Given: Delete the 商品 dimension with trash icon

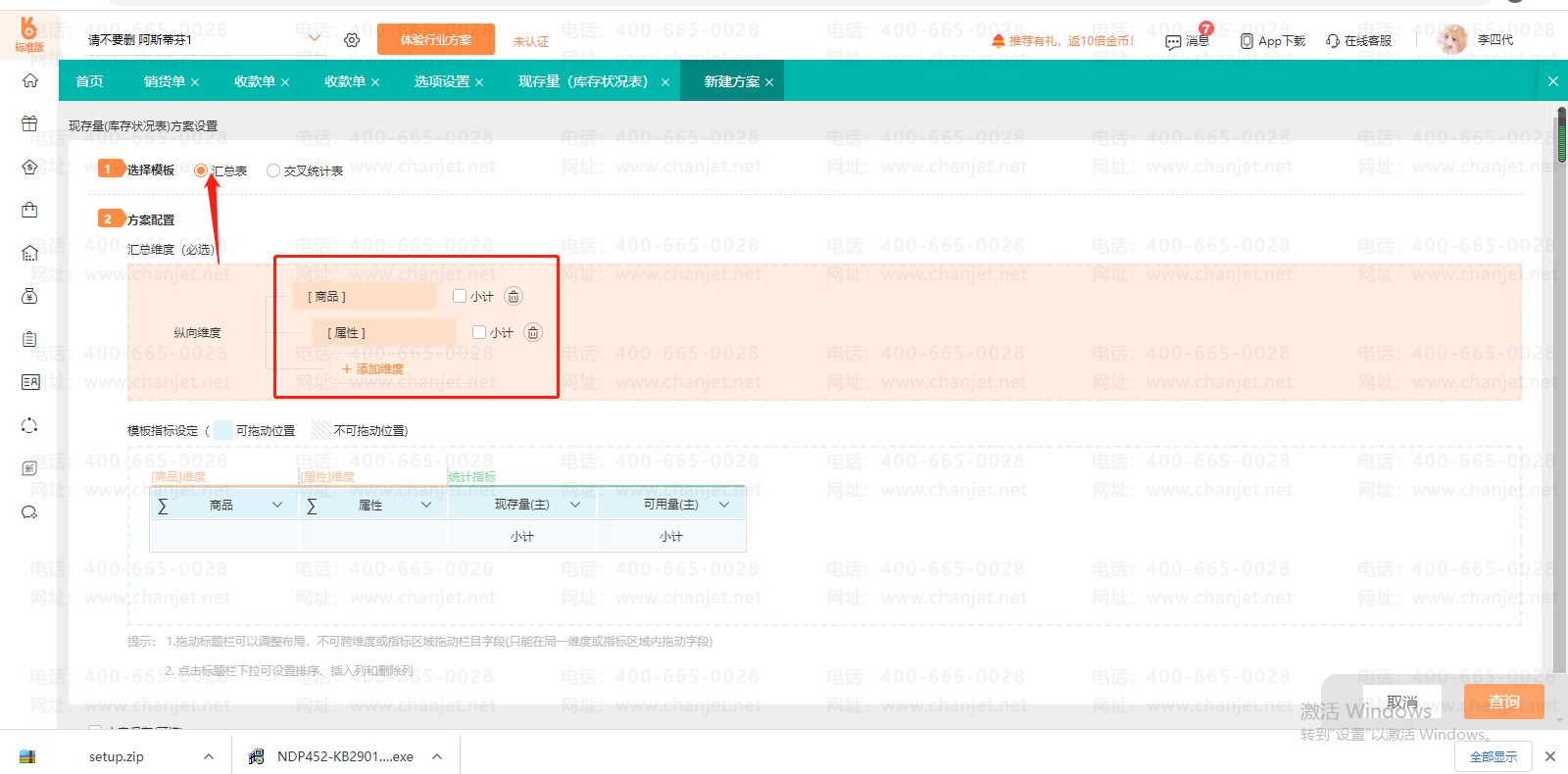Looking at the screenshot, I should tap(514, 296).
